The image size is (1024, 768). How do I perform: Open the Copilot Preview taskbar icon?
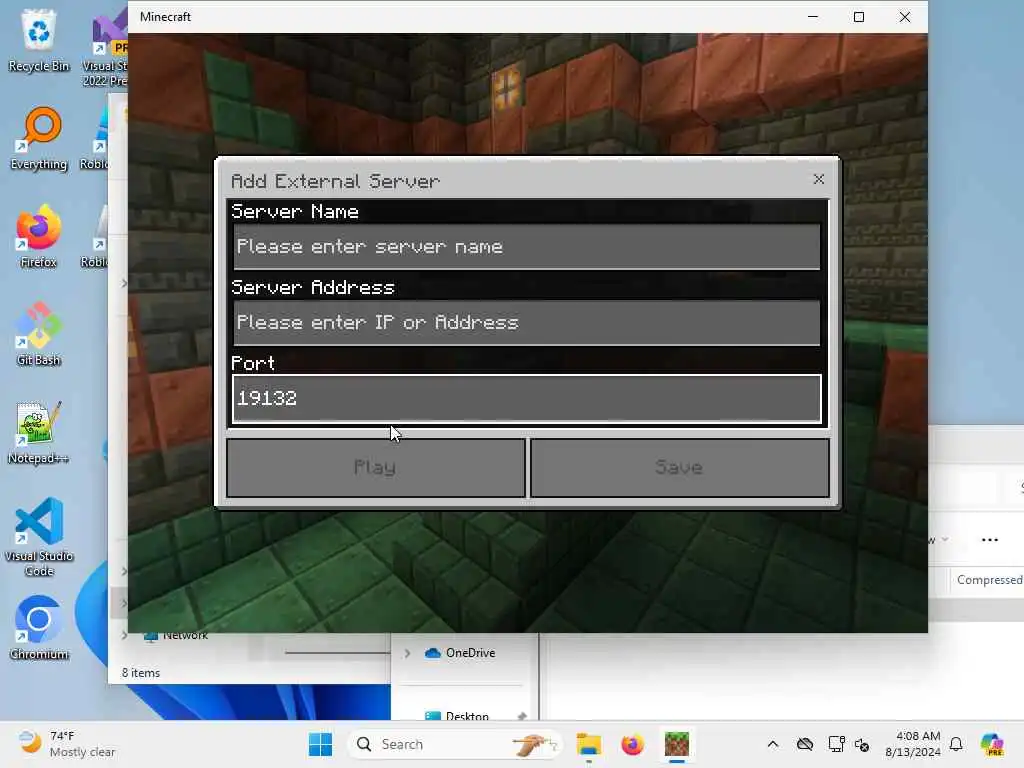[x=992, y=744]
